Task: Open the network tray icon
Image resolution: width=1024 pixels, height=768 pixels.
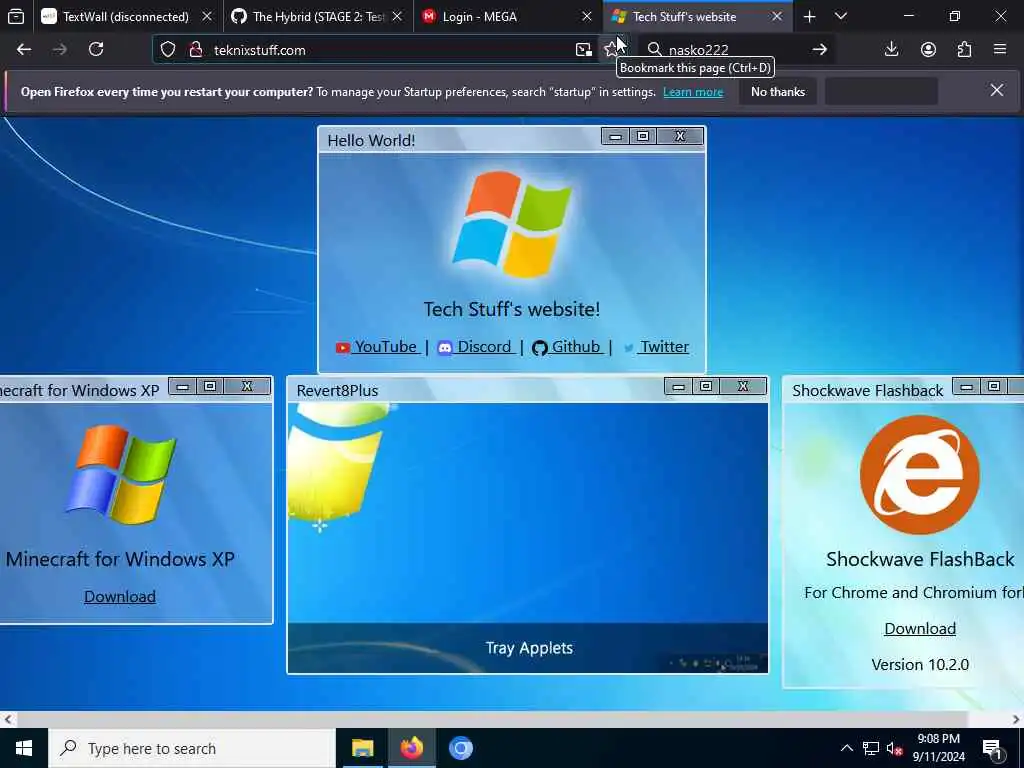Action: [x=871, y=748]
